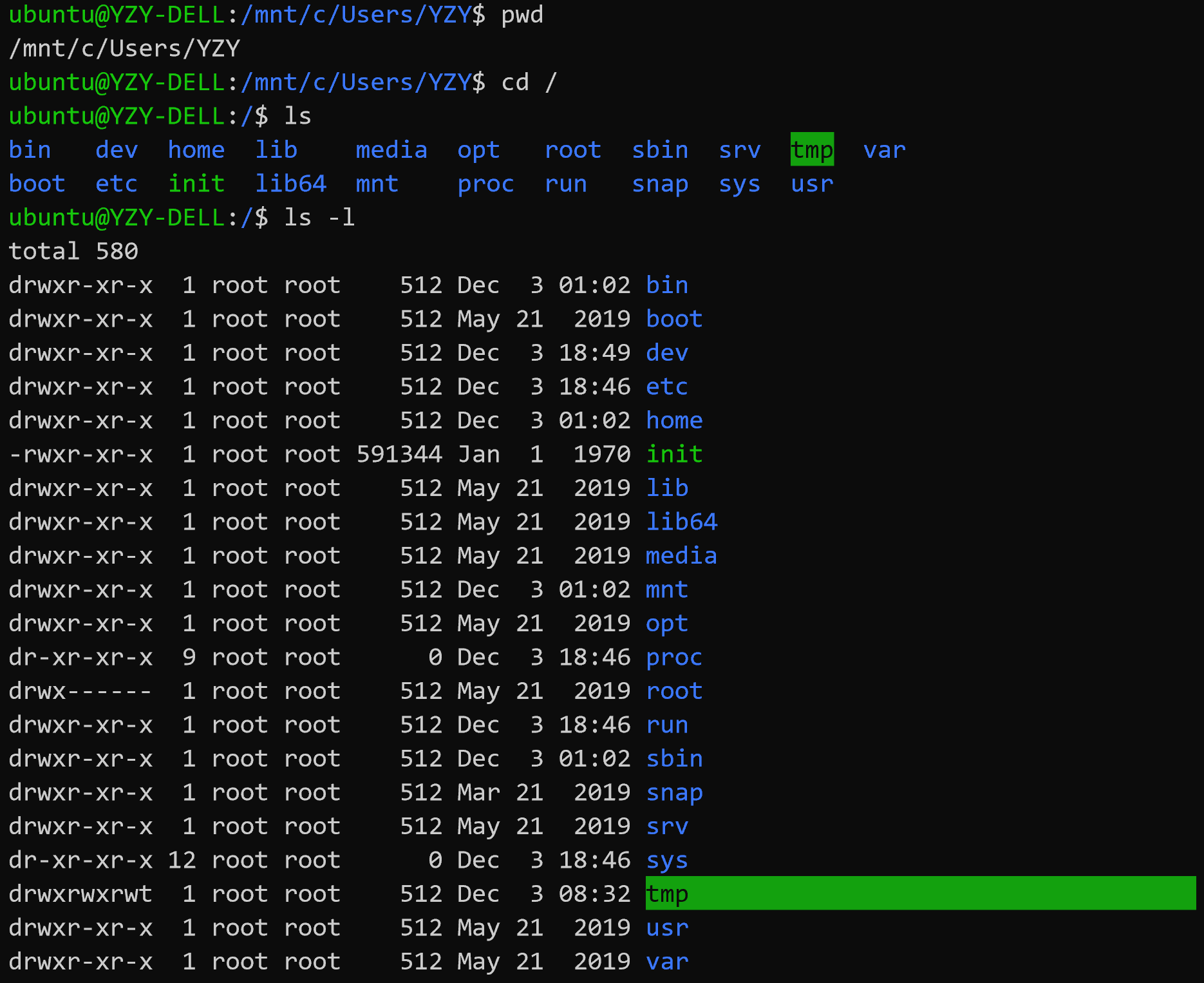
Task: Click 'usr' in the short ls output
Action: point(813,184)
